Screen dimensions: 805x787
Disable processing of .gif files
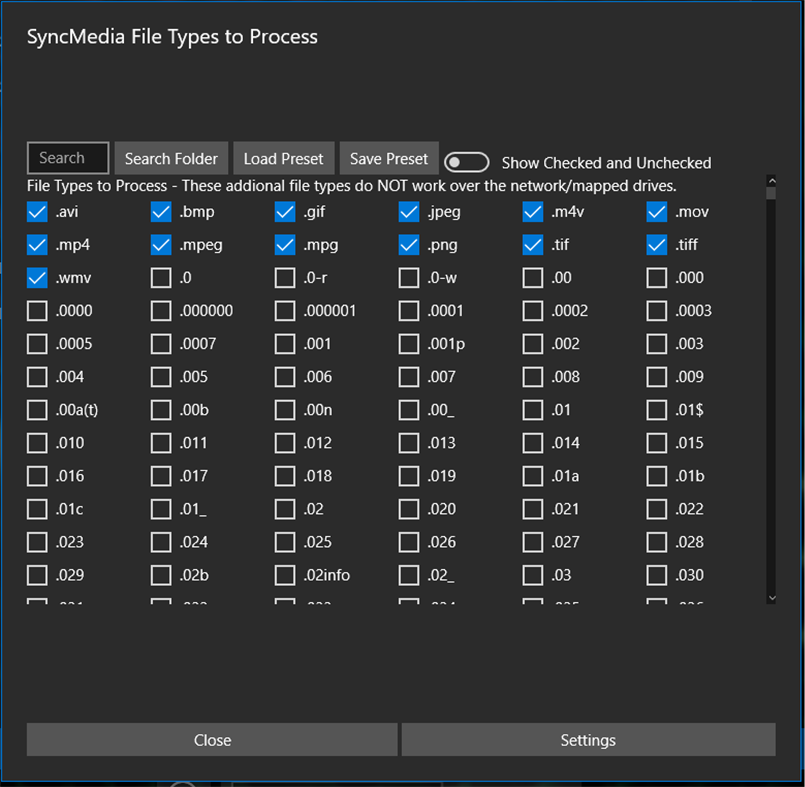tap(285, 211)
